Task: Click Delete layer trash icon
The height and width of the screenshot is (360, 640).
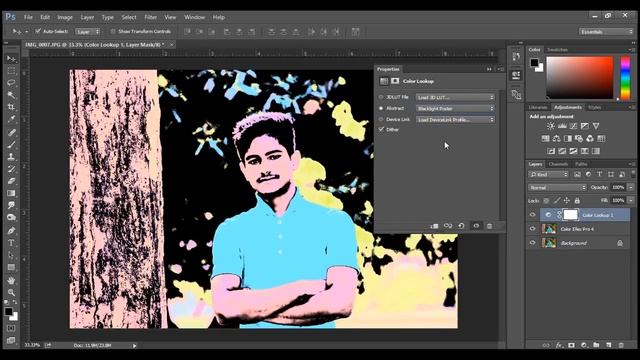Action: coord(621,345)
